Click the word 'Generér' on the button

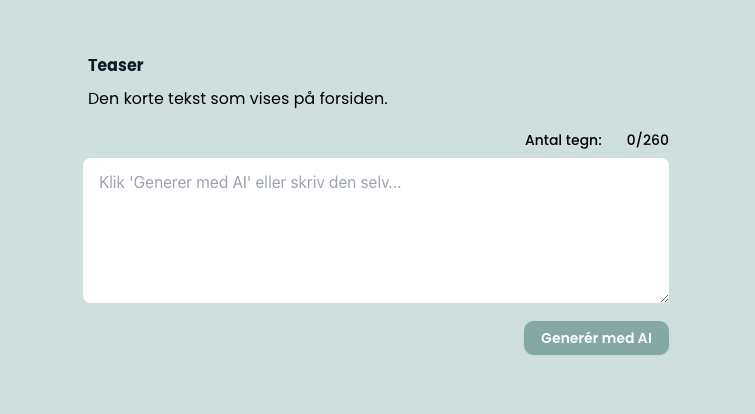(x=569, y=338)
